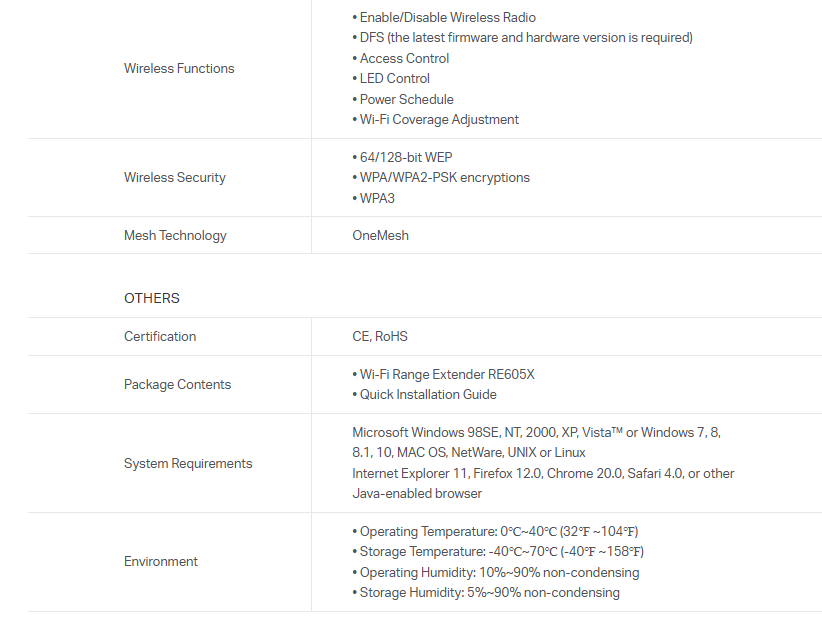Click the Storage Humidity specification line
Image resolution: width=822 pixels, height=633 pixels.
[x=489, y=593]
